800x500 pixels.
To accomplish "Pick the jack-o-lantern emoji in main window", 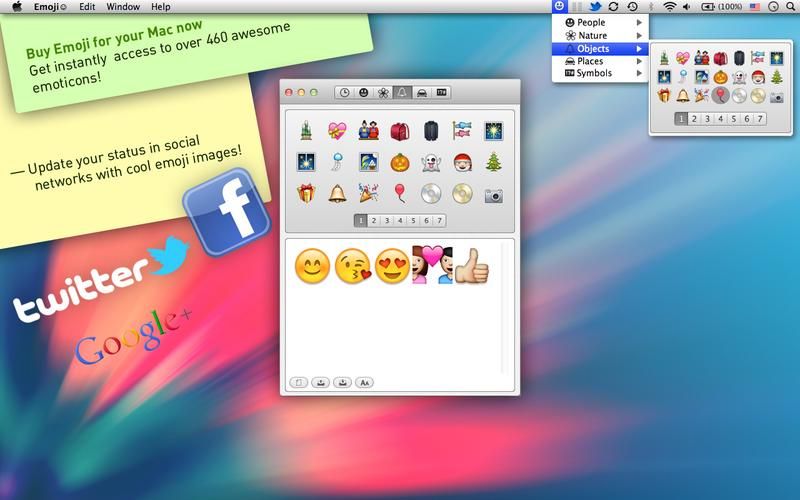I will [399, 161].
